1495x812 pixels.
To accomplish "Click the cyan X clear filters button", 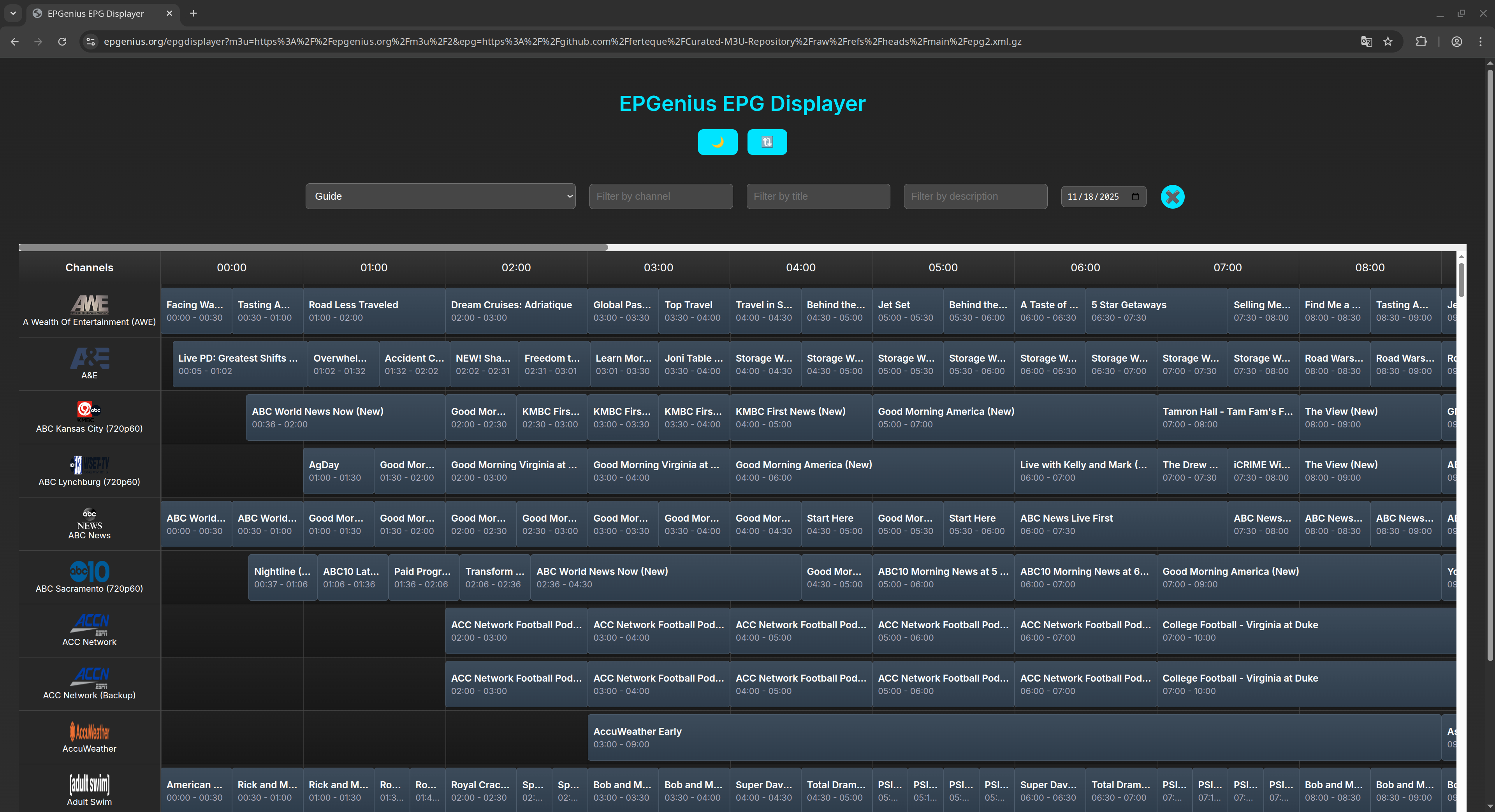I will pos(1172,197).
